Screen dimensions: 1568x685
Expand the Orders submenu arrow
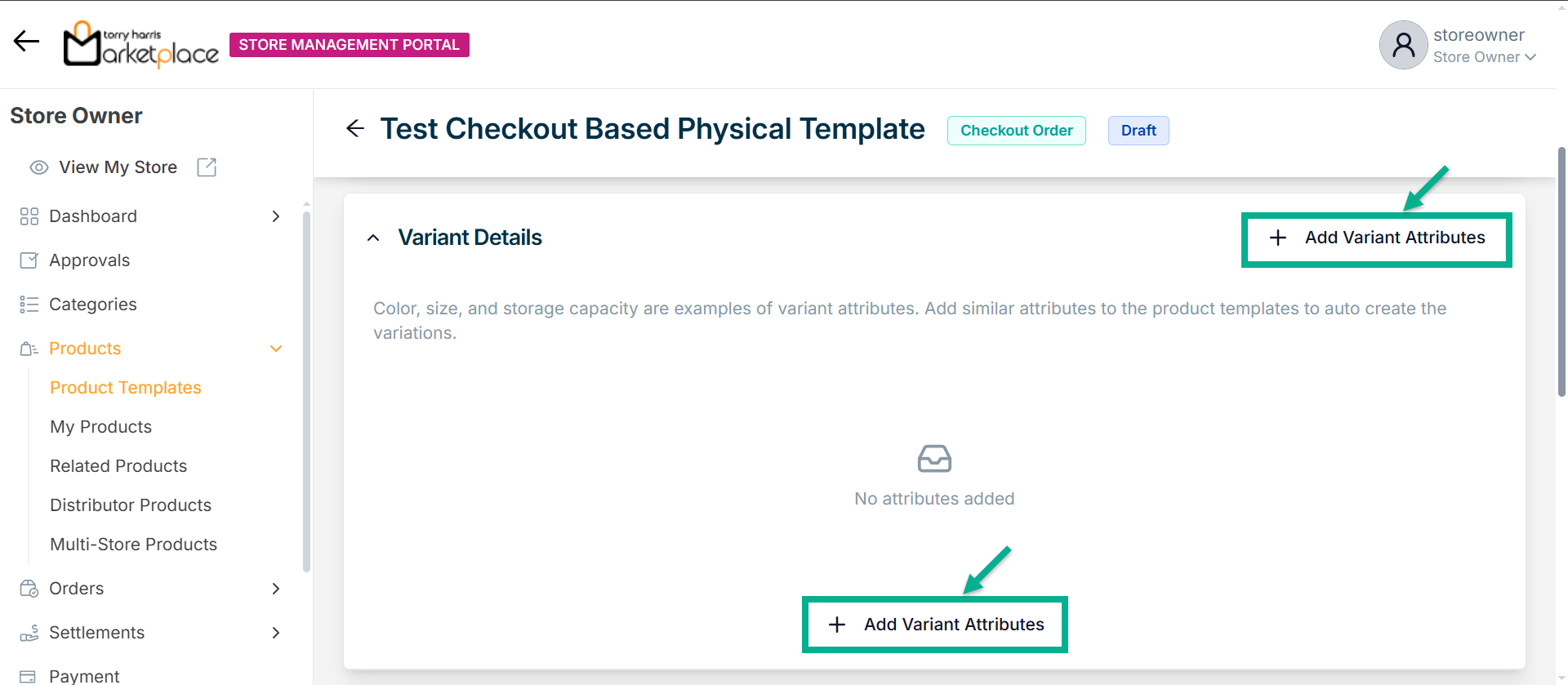pos(276,589)
